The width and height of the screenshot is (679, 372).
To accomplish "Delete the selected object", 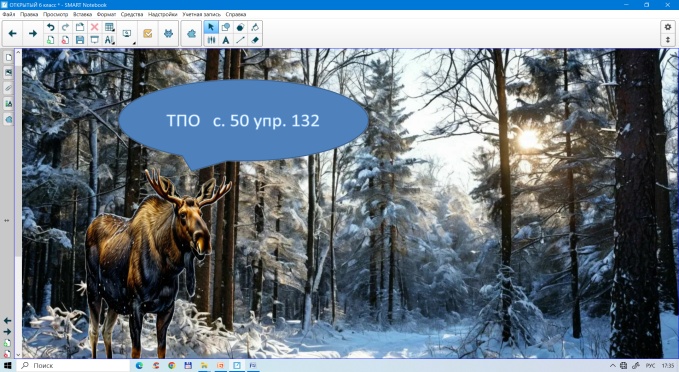I will (x=94, y=27).
